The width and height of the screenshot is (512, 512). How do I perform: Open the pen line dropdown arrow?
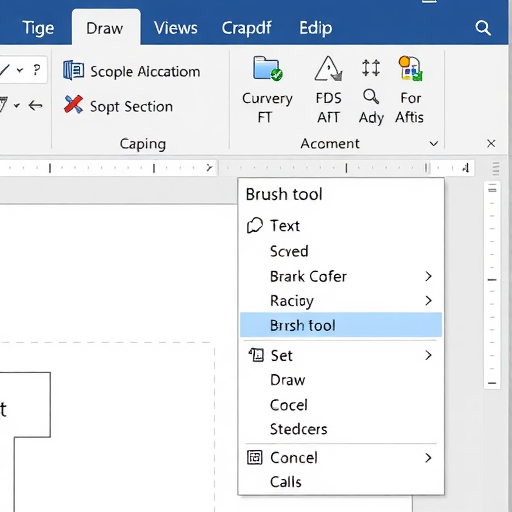[20, 70]
